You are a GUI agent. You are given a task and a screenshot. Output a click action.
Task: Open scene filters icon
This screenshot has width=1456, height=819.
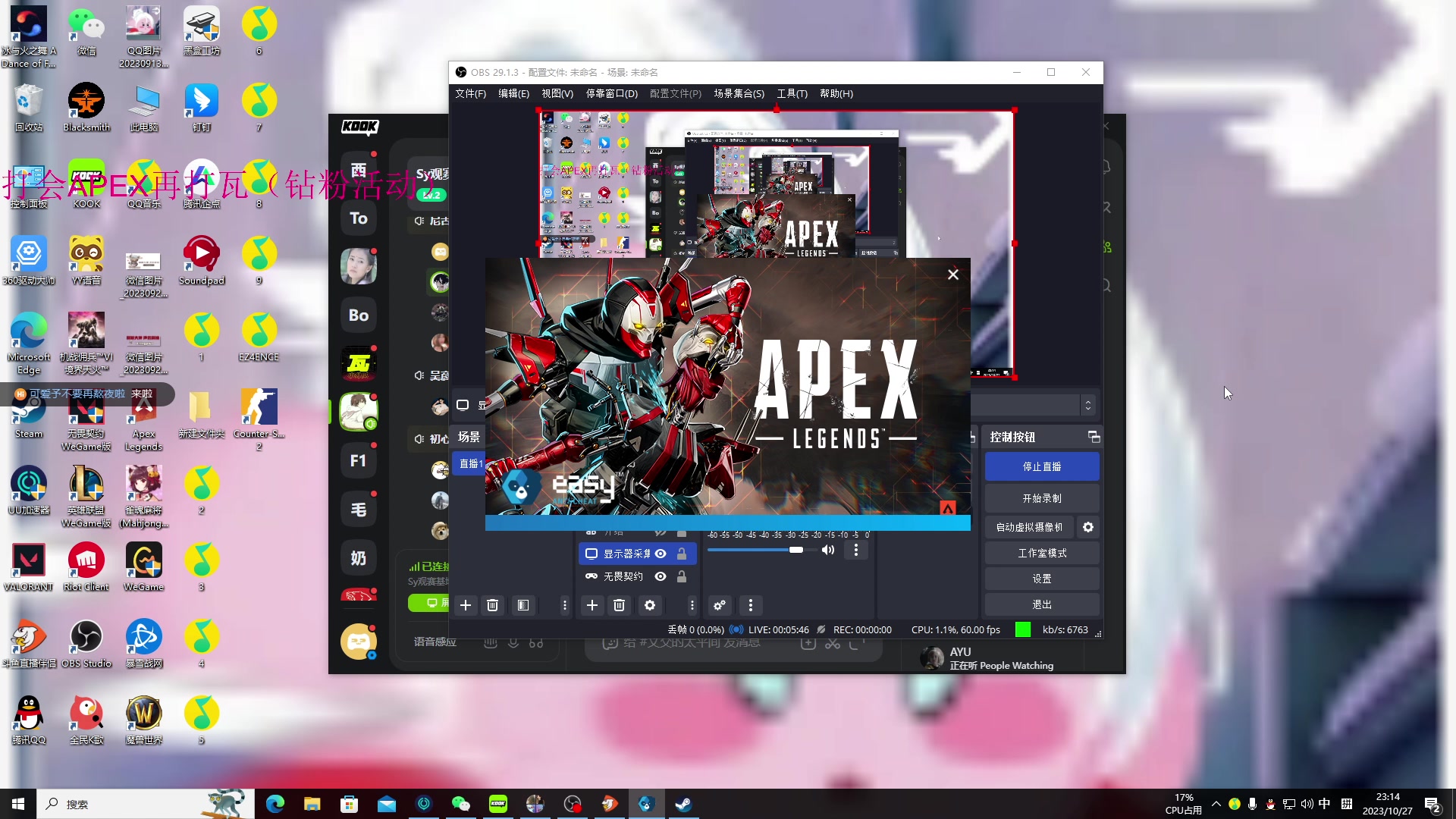523,605
